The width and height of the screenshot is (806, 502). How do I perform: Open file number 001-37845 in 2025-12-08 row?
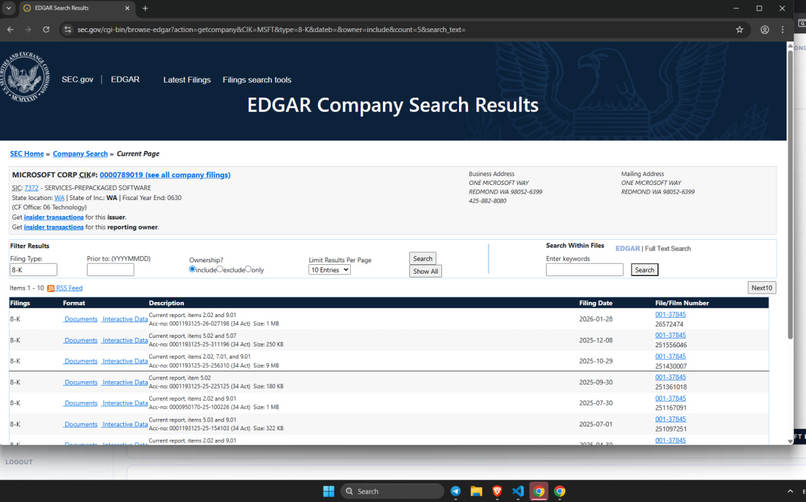pyautogui.click(x=670, y=336)
